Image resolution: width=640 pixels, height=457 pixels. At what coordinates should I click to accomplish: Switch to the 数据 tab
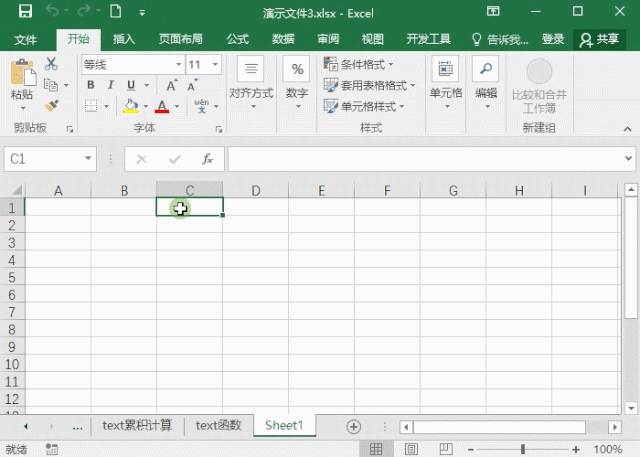tap(283, 39)
